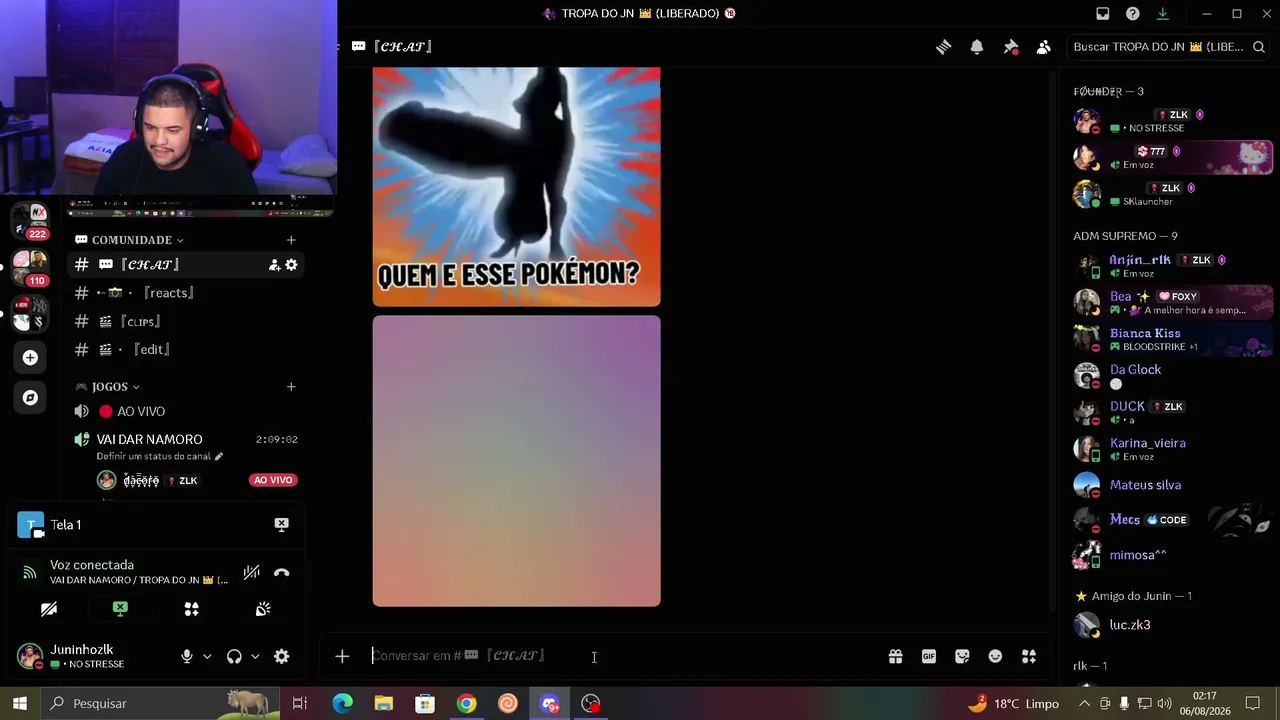Viewport: 1280px width, 720px height.
Task: Mute the microphone
Action: 187,657
